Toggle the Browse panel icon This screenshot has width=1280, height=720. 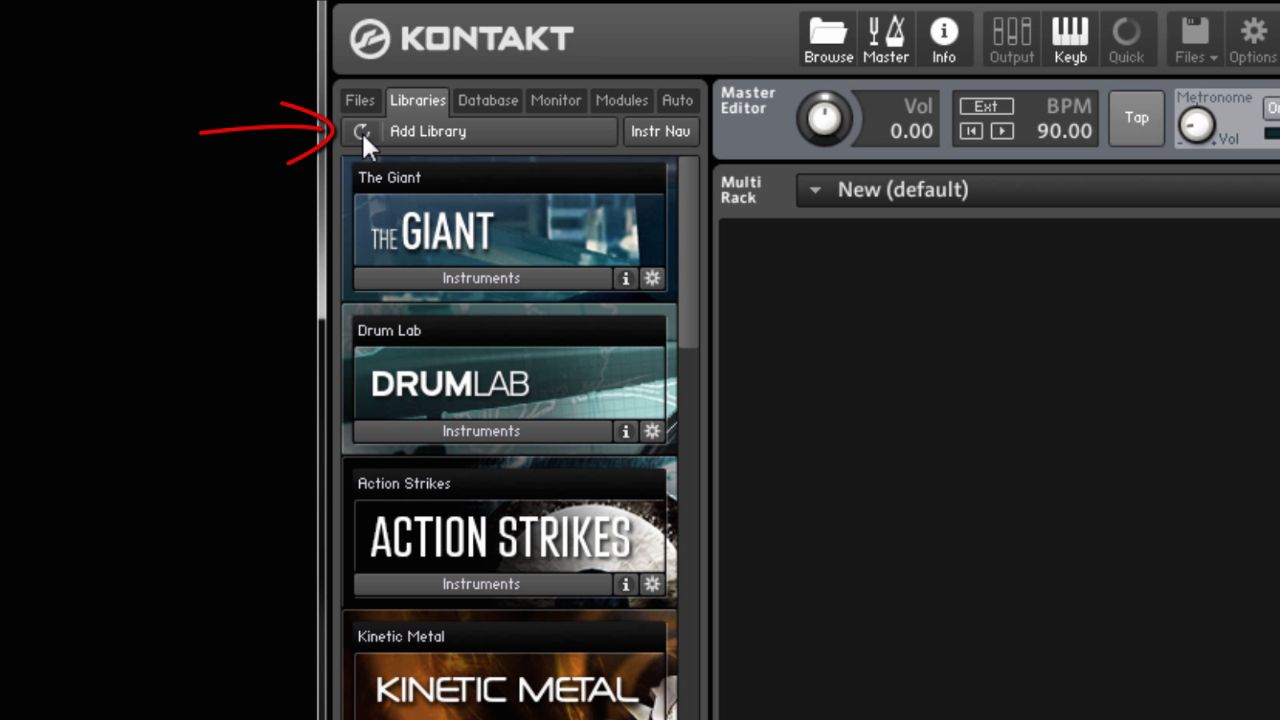(x=828, y=40)
